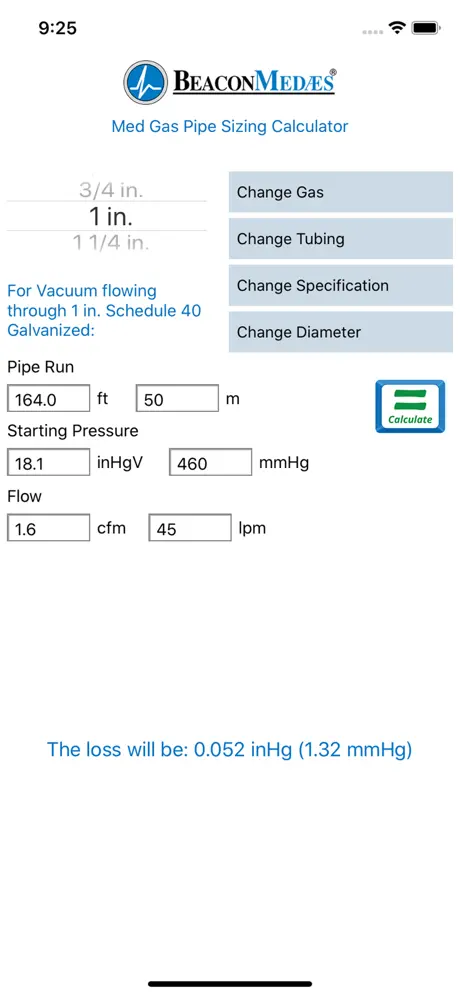Click the BeaconMedaes brand name text

[255, 81]
